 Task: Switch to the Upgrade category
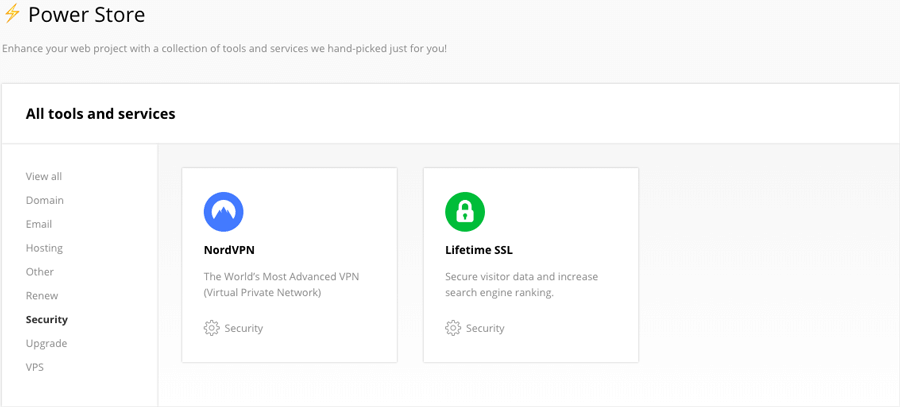[46, 343]
